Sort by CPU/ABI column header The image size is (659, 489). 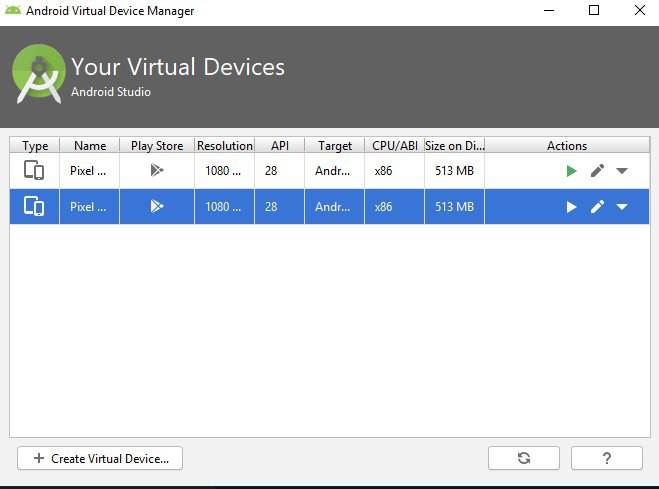point(395,145)
